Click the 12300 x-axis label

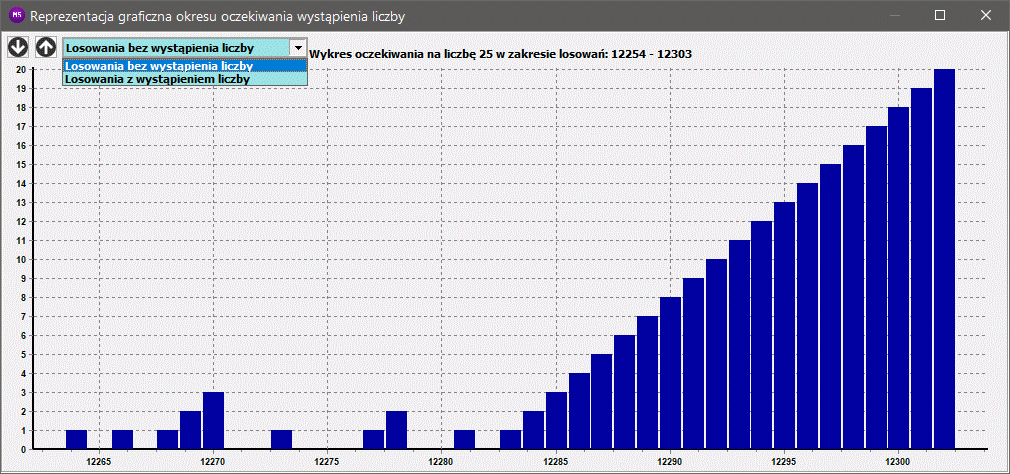click(x=898, y=462)
